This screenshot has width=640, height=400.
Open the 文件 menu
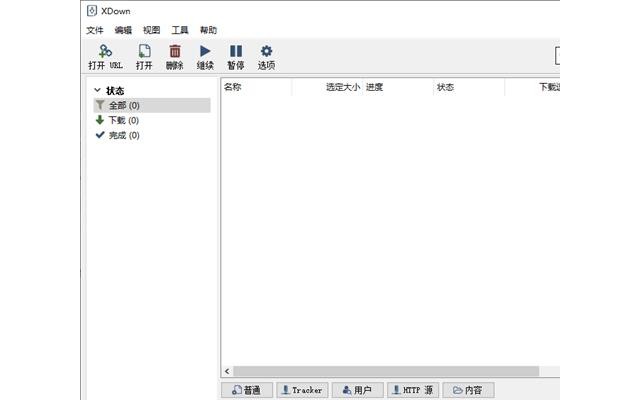pyautogui.click(x=95, y=30)
